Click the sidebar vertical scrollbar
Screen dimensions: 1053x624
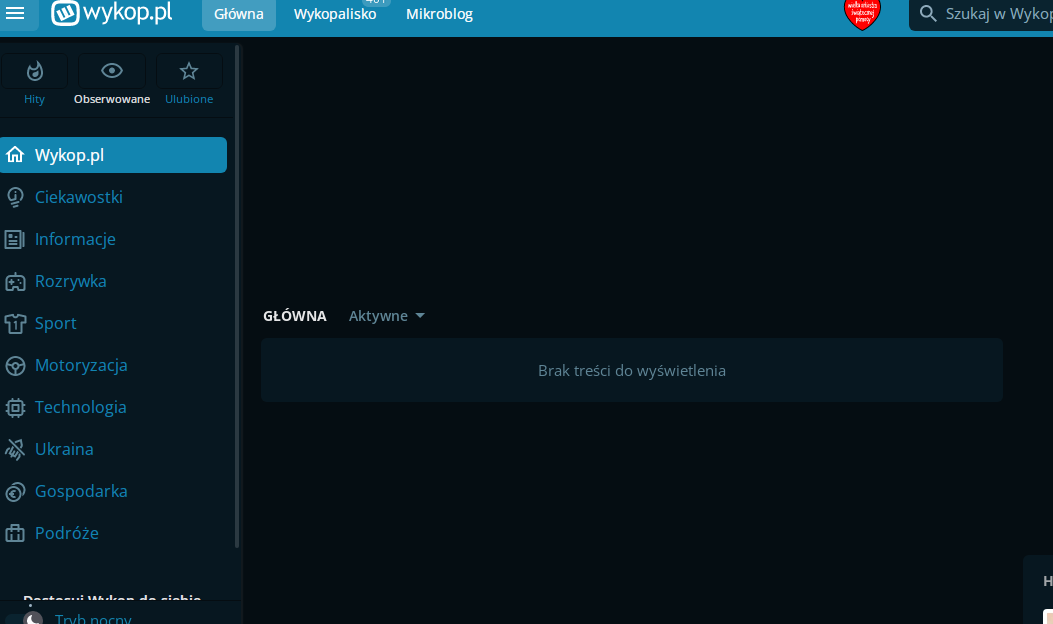click(x=237, y=300)
